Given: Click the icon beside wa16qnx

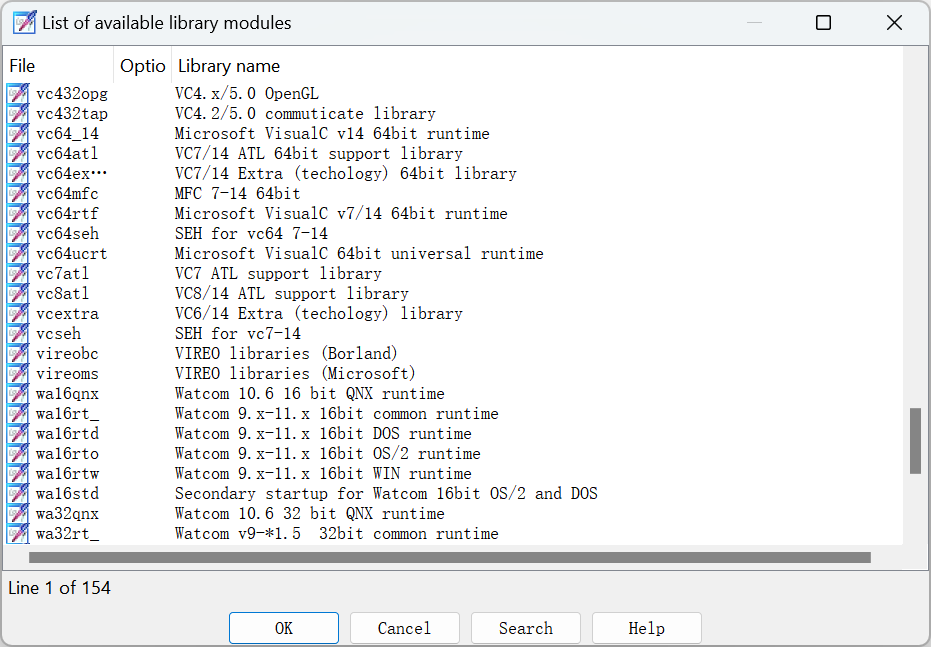Looking at the screenshot, I should (x=18, y=394).
